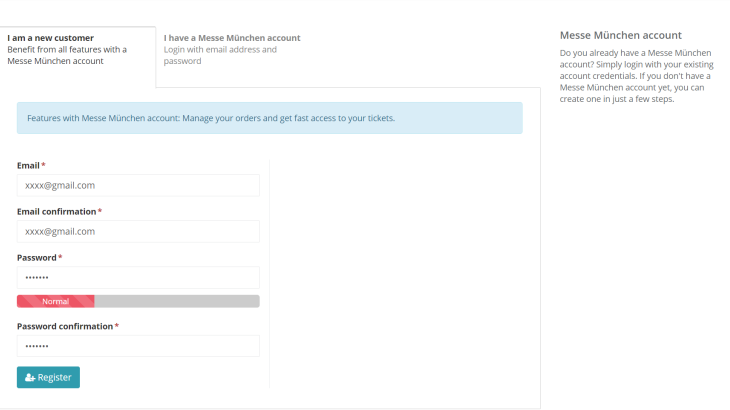Screen dimensions: 730x410
Task: Click "Login with email address and password" subtitle
Action: click(220, 55)
